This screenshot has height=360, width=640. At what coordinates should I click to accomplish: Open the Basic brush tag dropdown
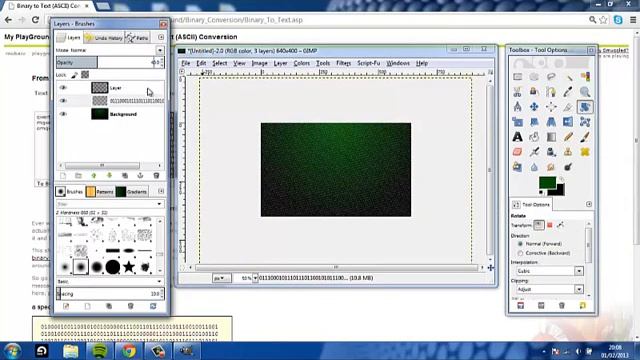(159, 281)
